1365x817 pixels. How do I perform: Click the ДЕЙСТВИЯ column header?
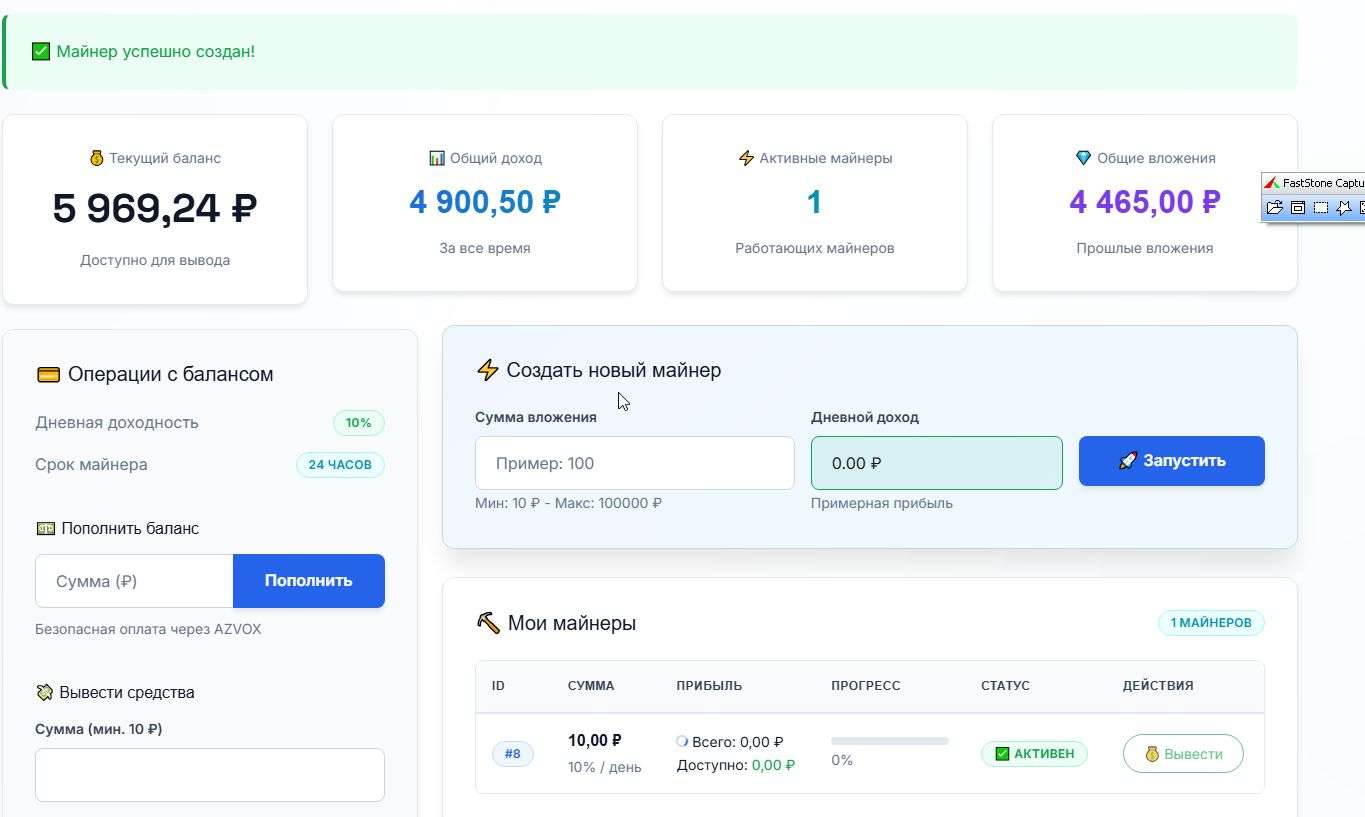click(1158, 686)
